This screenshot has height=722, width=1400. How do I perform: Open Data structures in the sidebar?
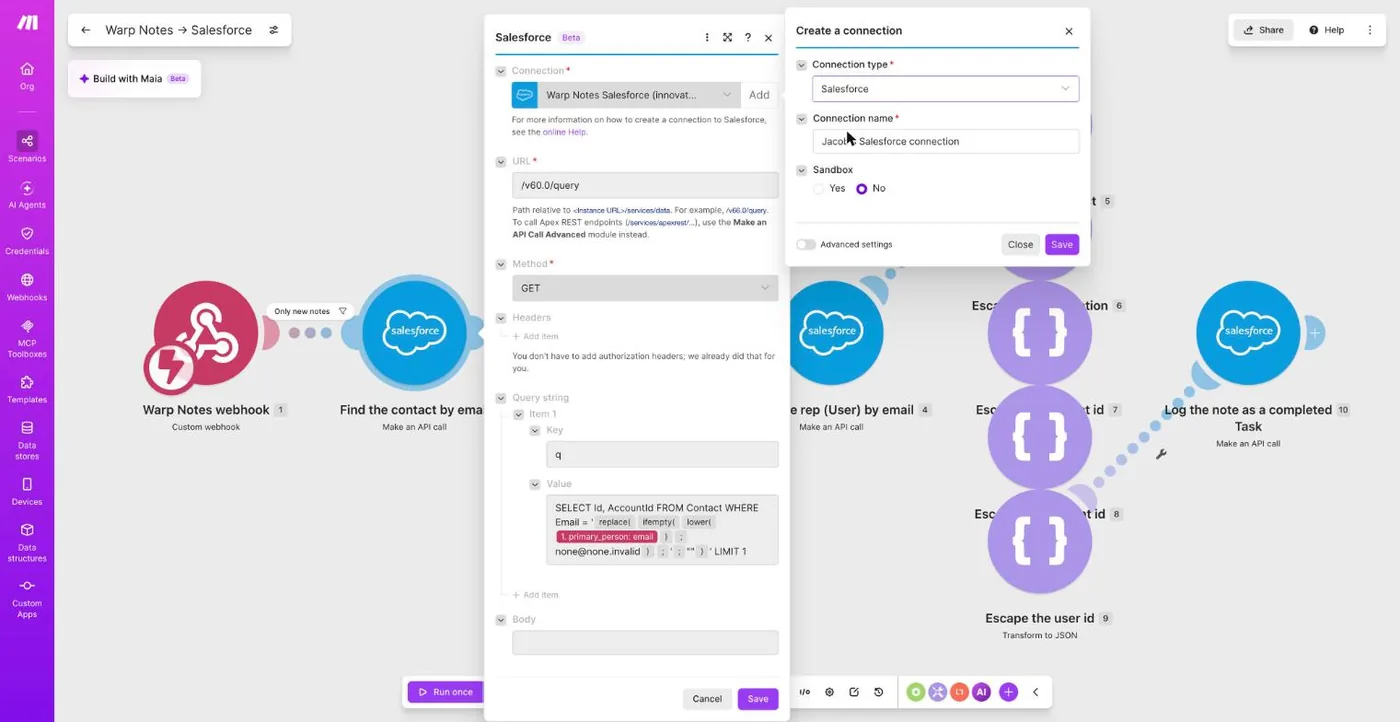coord(27,542)
